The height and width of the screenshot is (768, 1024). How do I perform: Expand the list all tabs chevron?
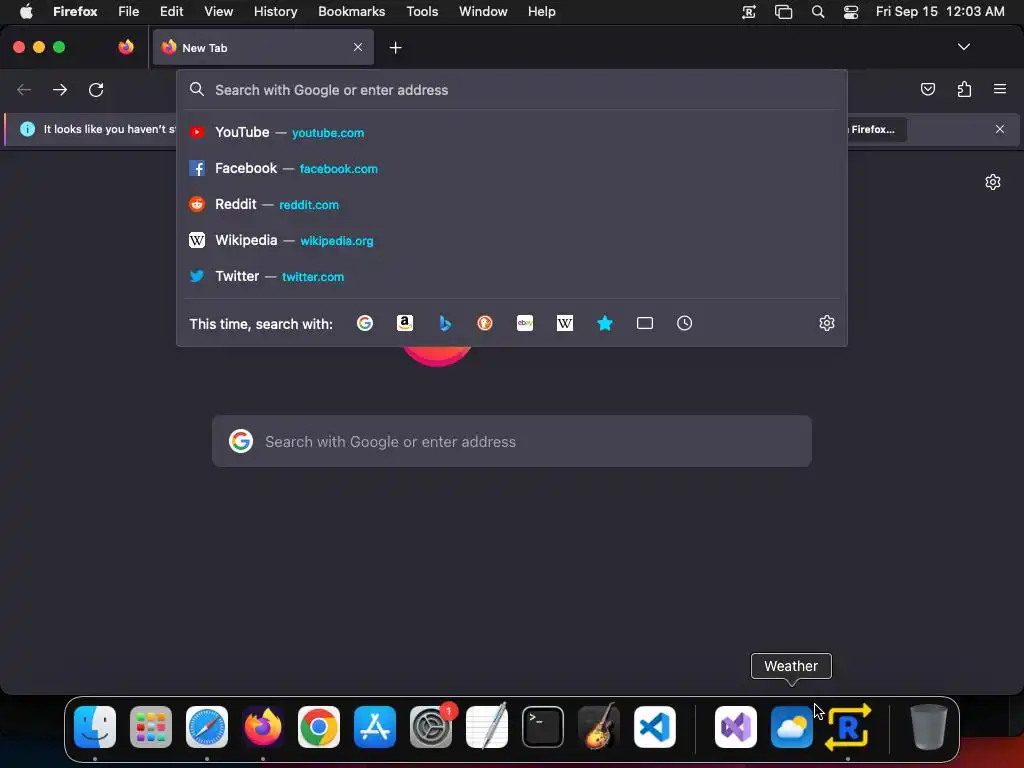tap(964, 47)
